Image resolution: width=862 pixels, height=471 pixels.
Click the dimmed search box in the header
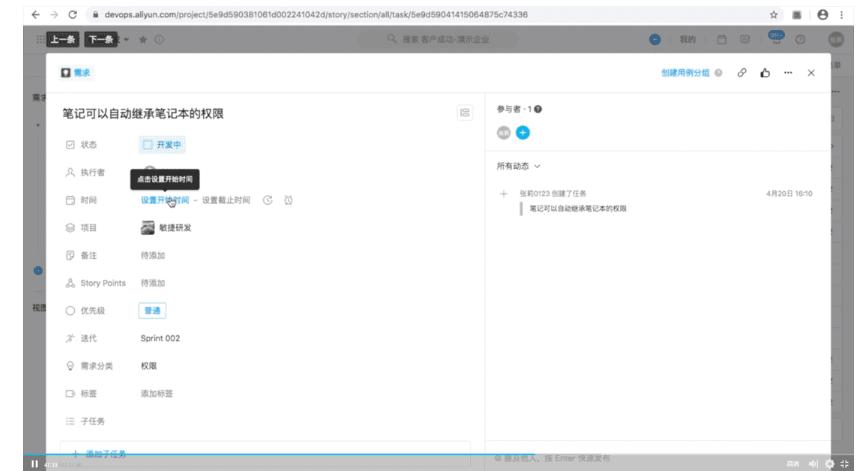(x=438, y=39)
